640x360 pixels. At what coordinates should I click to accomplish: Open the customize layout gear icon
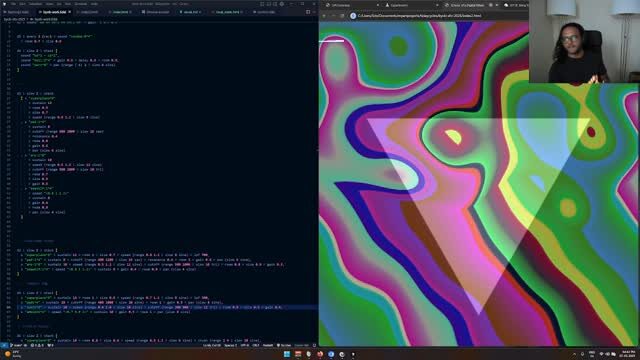click(x=282, y=4)
